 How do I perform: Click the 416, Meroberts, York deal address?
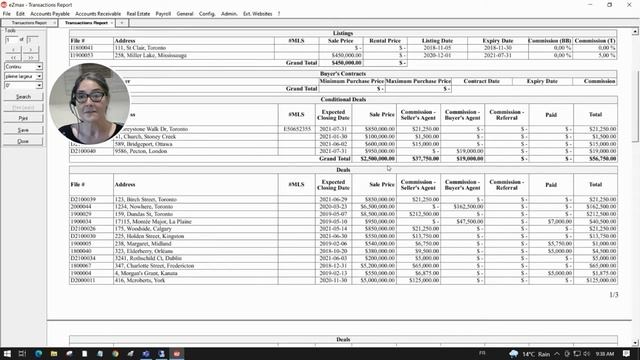coord(140,280)
